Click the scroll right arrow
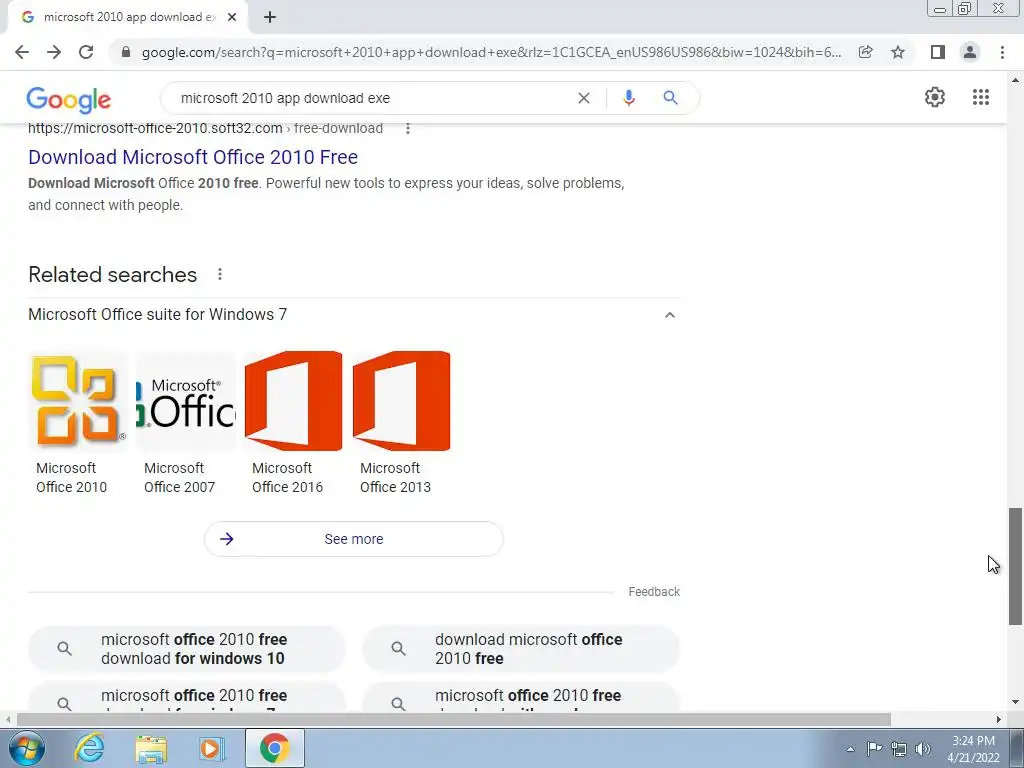Viewport: 1024px width, 768px height. point(998,719)
